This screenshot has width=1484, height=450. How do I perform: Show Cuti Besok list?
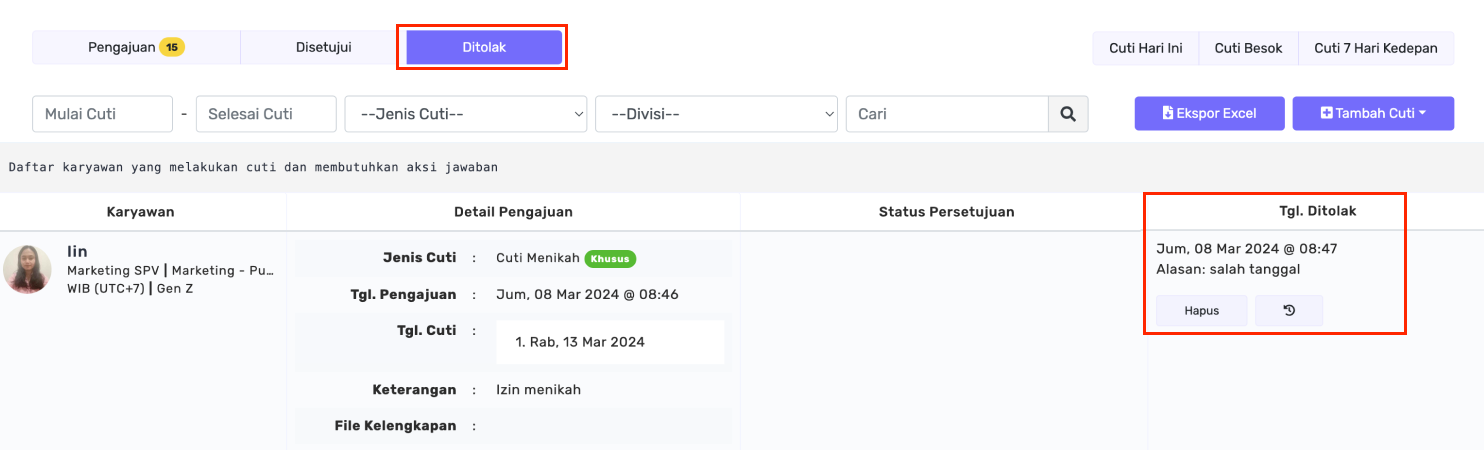pos(1248,48)
